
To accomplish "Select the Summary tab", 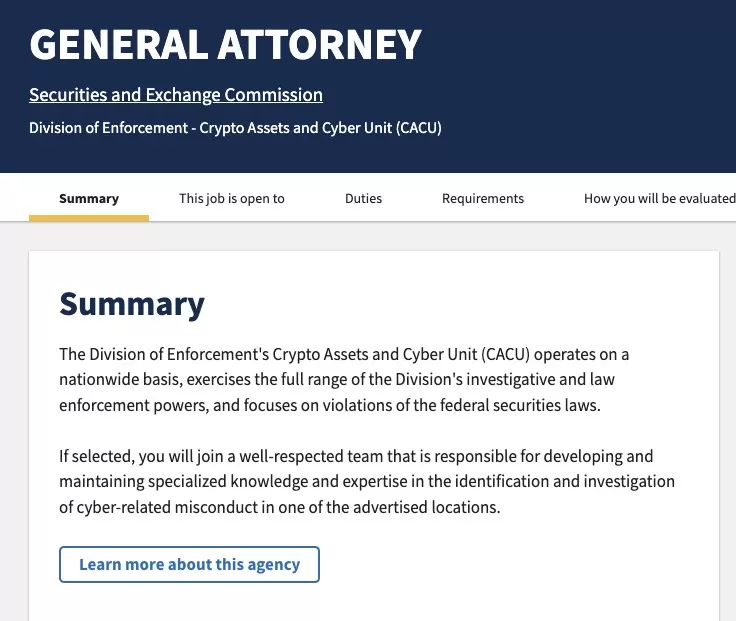I will (x=89, y=198).
